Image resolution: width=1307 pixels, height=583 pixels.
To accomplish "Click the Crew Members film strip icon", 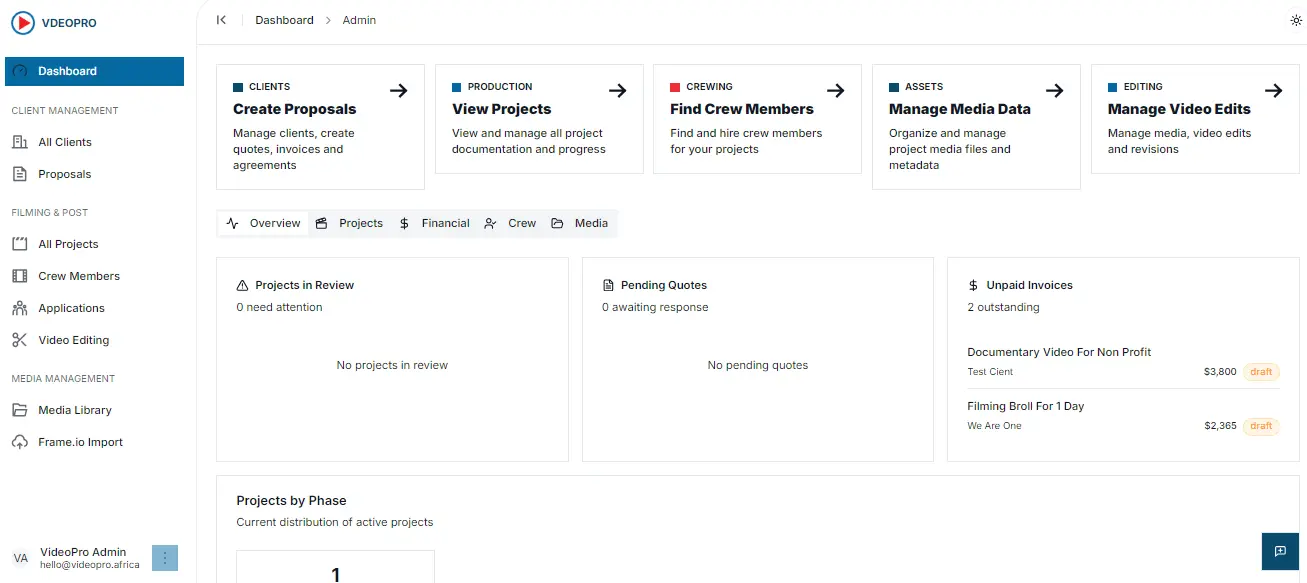I will tap(20, 276).
